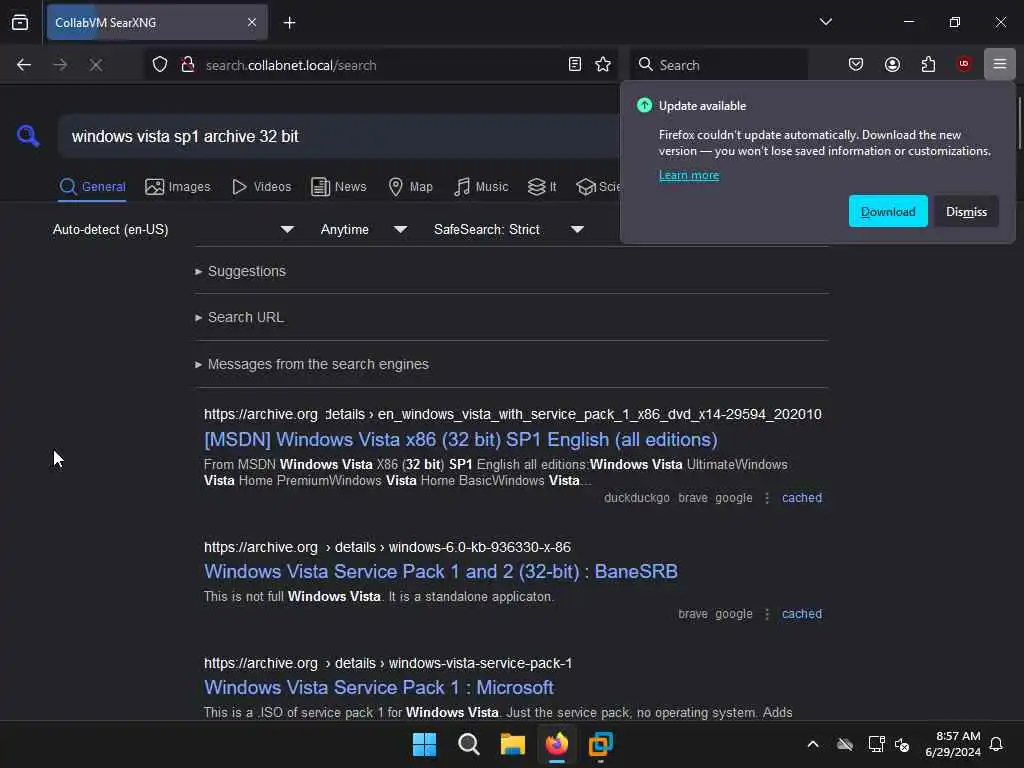Close the CollabVM SearXNG tab
1024x768 pixels.
click(x=252, y=22)
